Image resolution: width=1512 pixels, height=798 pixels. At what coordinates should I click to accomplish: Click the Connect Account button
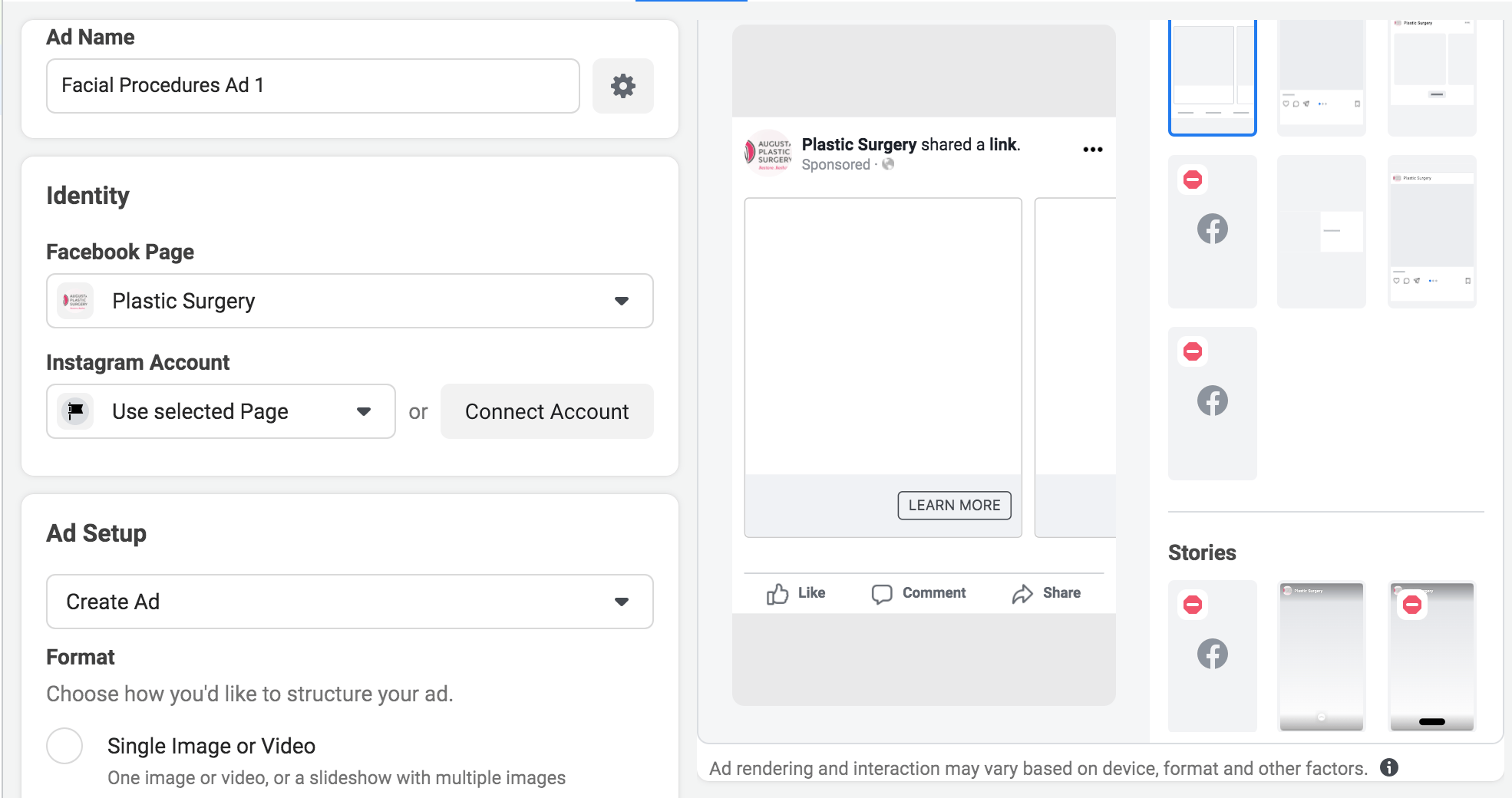pos(546,411)
